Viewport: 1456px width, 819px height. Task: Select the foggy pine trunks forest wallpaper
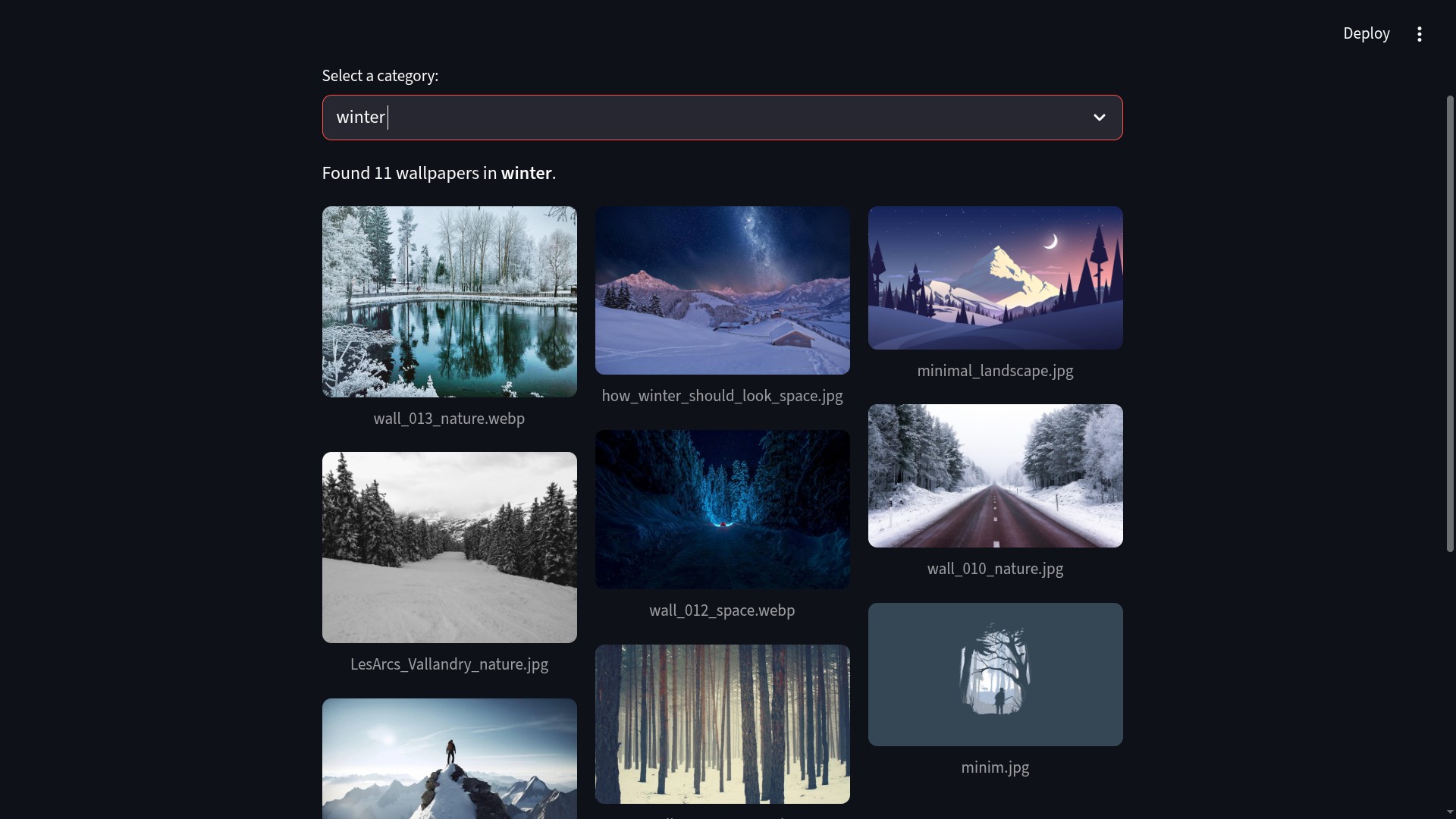(722, 723)
